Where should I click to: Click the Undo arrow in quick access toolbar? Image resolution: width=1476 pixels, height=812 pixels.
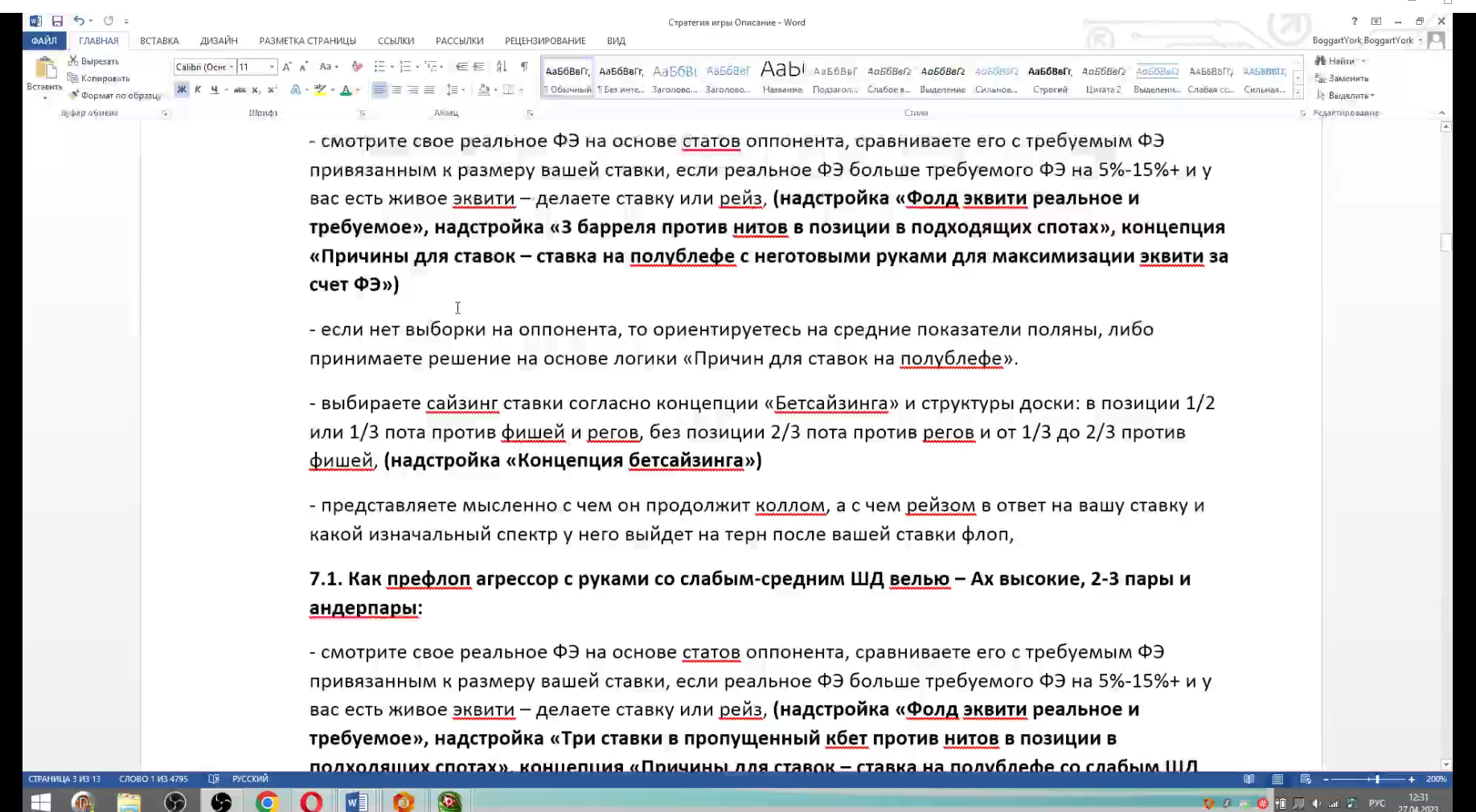pos(79,21)
